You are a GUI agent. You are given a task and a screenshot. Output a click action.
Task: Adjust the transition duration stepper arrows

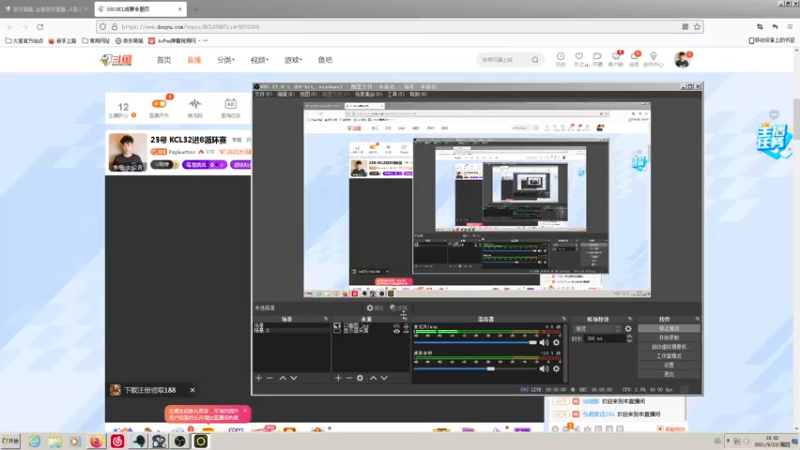click(x=629, y=338)
